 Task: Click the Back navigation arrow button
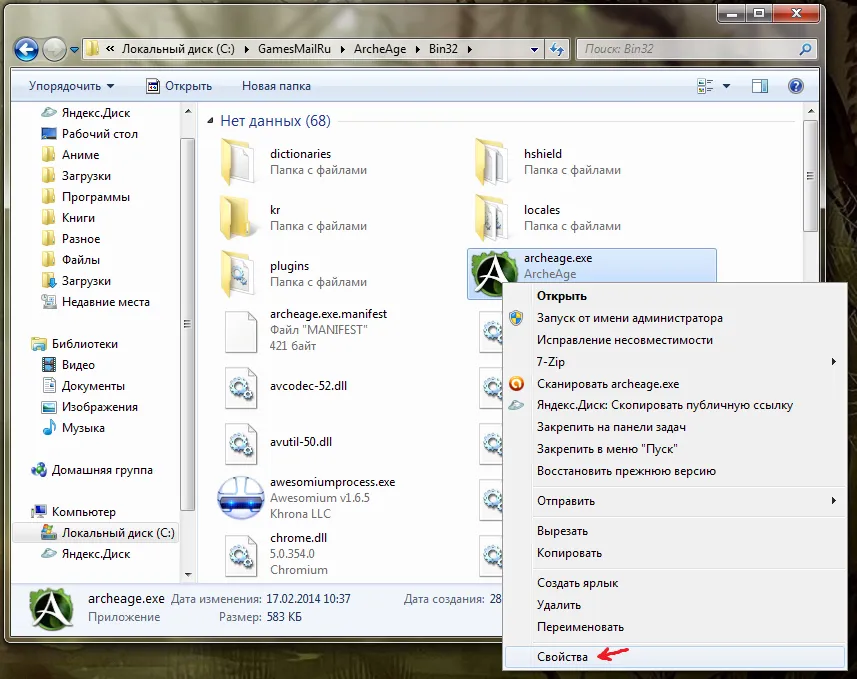click(x=26, y=48)
